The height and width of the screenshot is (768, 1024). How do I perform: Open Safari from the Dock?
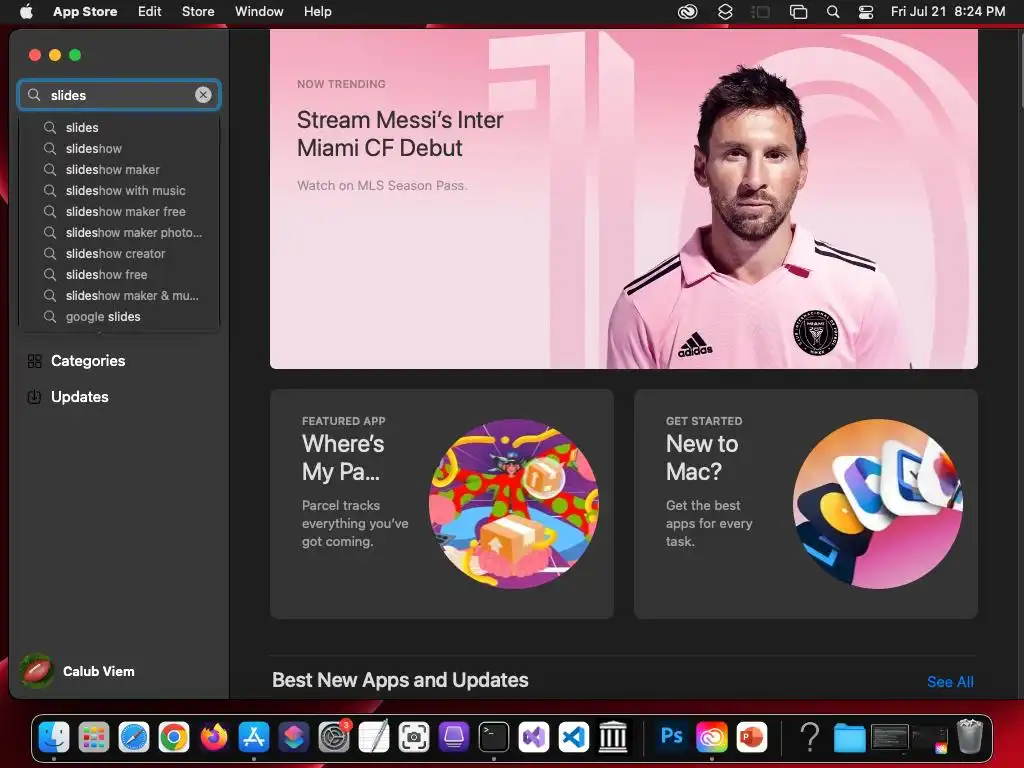click(134, 737)
